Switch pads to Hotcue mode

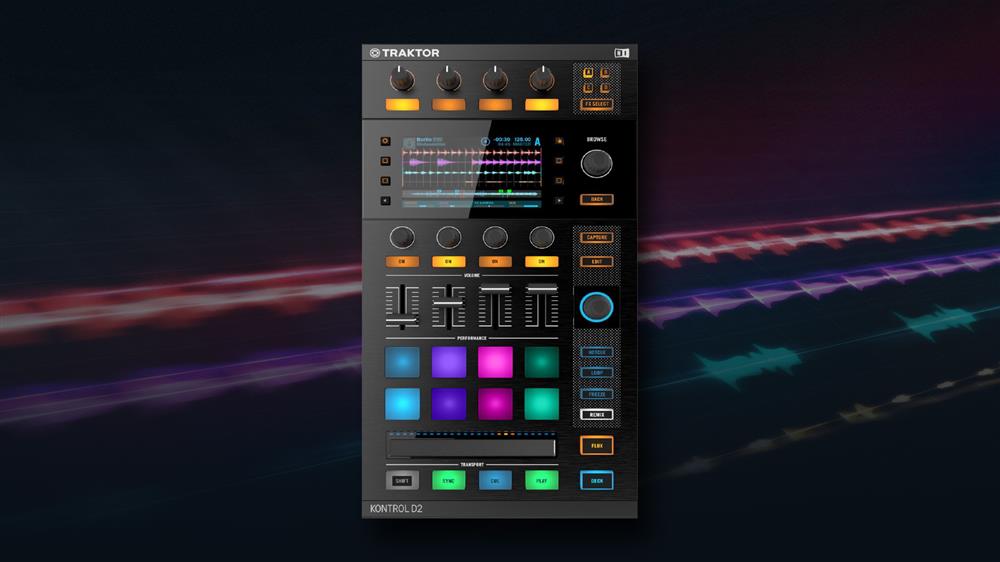tap(596, 352)
